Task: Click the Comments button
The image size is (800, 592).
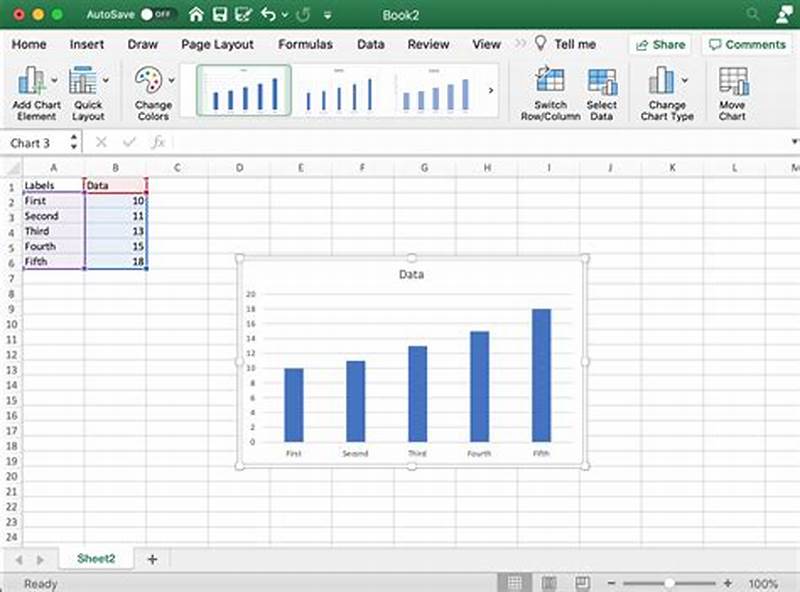Action: [747, 44]
